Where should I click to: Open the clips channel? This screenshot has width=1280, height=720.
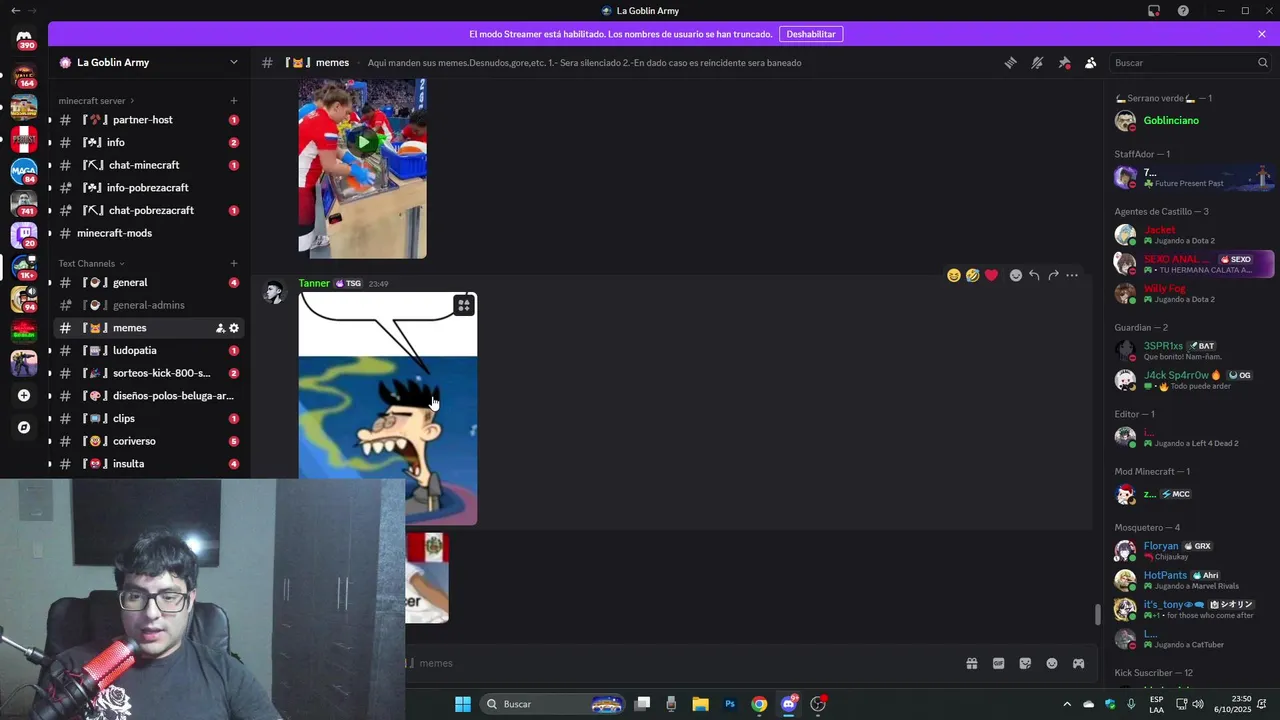[148, 419]
